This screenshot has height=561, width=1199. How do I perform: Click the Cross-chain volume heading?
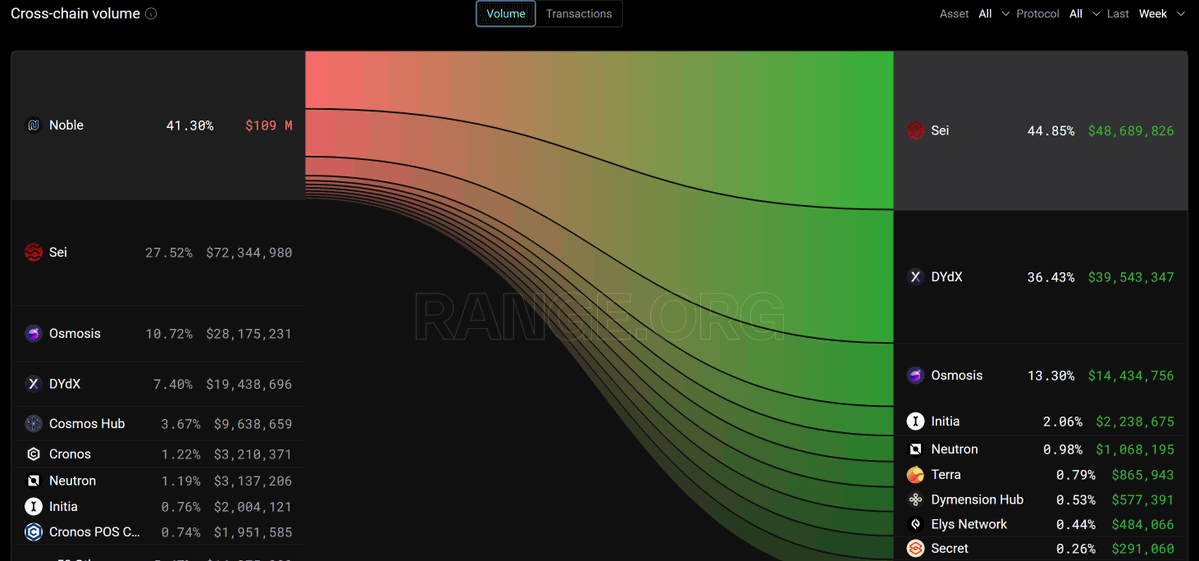point(75,14)
